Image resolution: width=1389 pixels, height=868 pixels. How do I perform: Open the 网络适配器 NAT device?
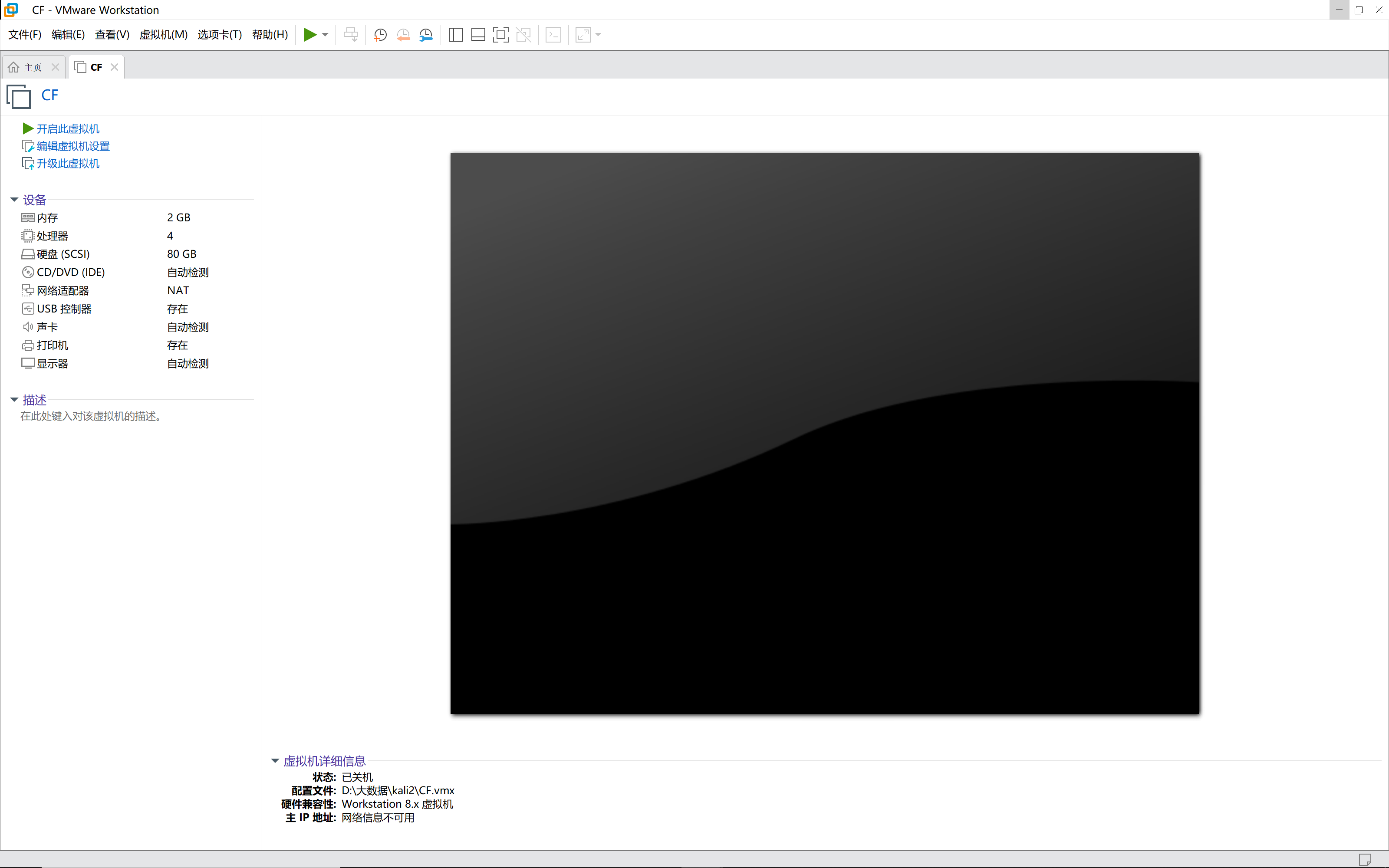tap(62, 290)
